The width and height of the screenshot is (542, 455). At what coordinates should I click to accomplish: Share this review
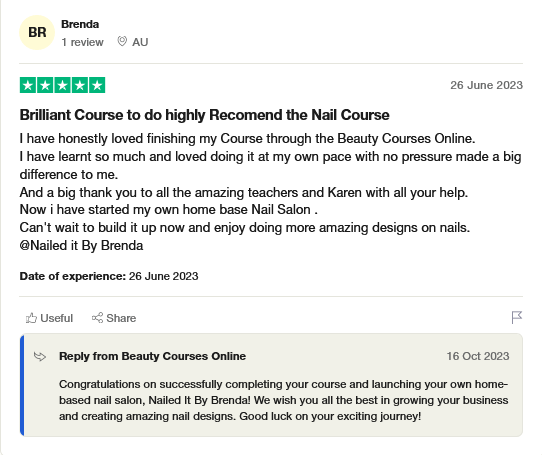pyautogui.click(x=114, y=318)
